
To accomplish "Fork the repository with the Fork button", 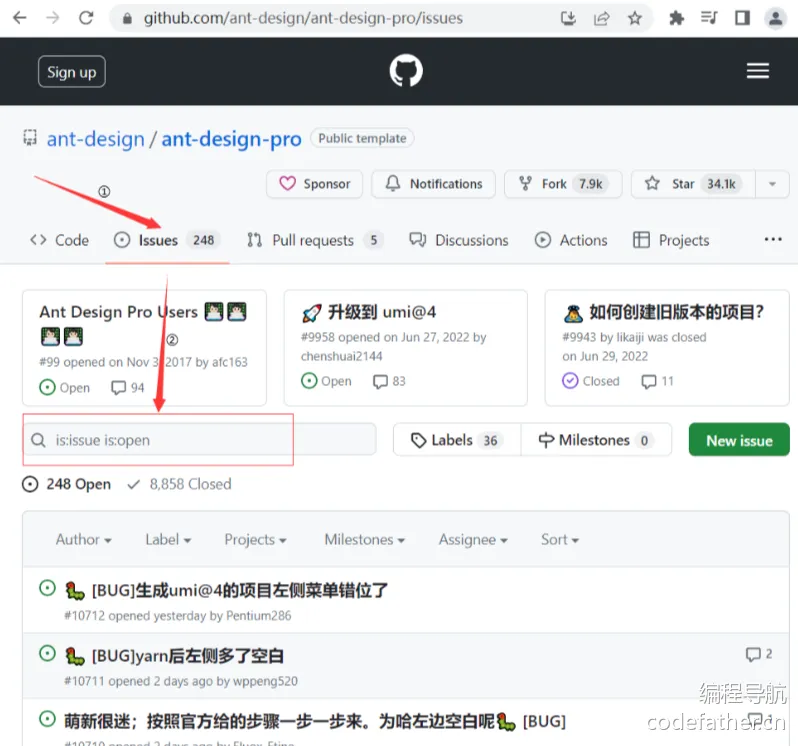I will [563, 184].
